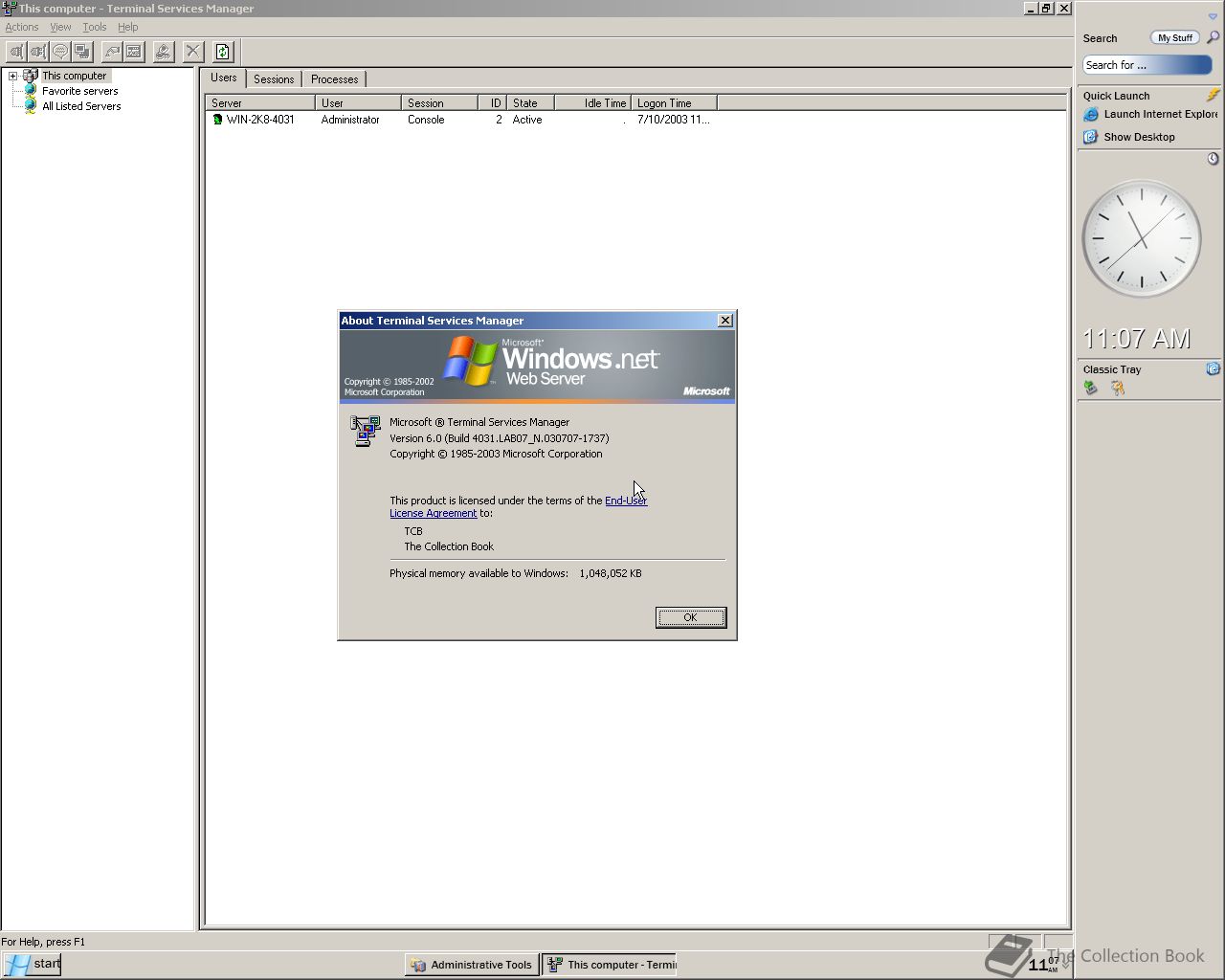Switch to the Processes tab
The image size is (1225, 980).
[334, 79]
